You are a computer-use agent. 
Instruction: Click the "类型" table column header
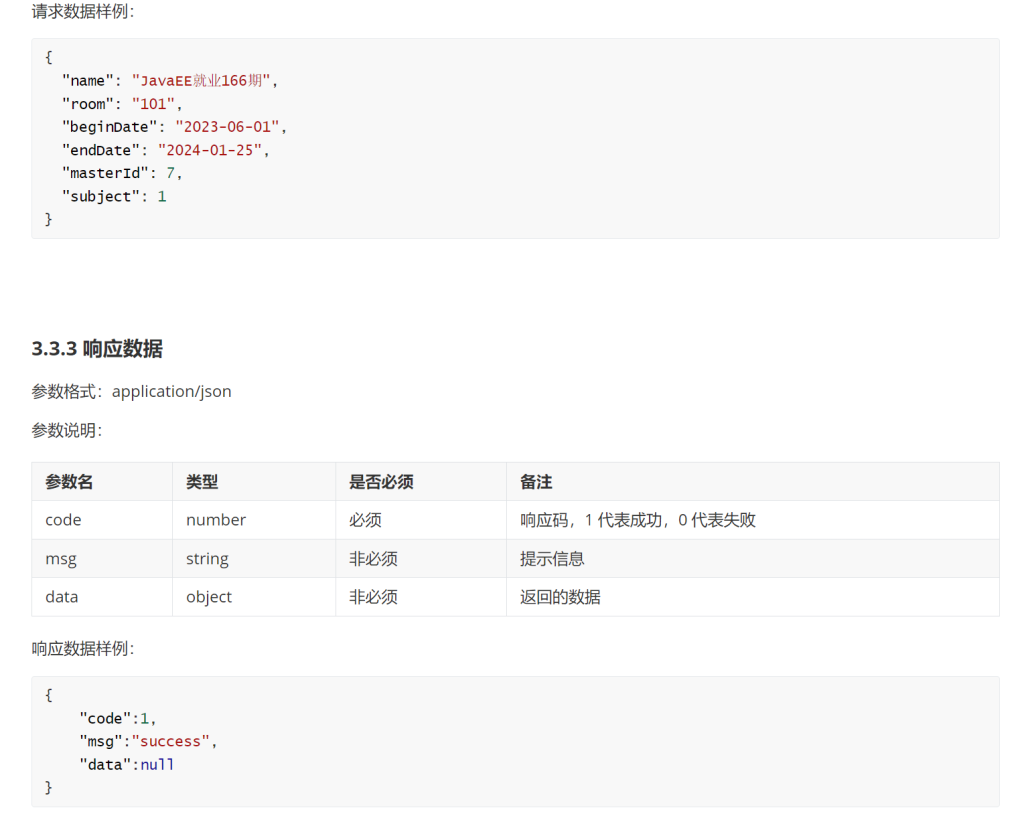[x=202, y=482]
